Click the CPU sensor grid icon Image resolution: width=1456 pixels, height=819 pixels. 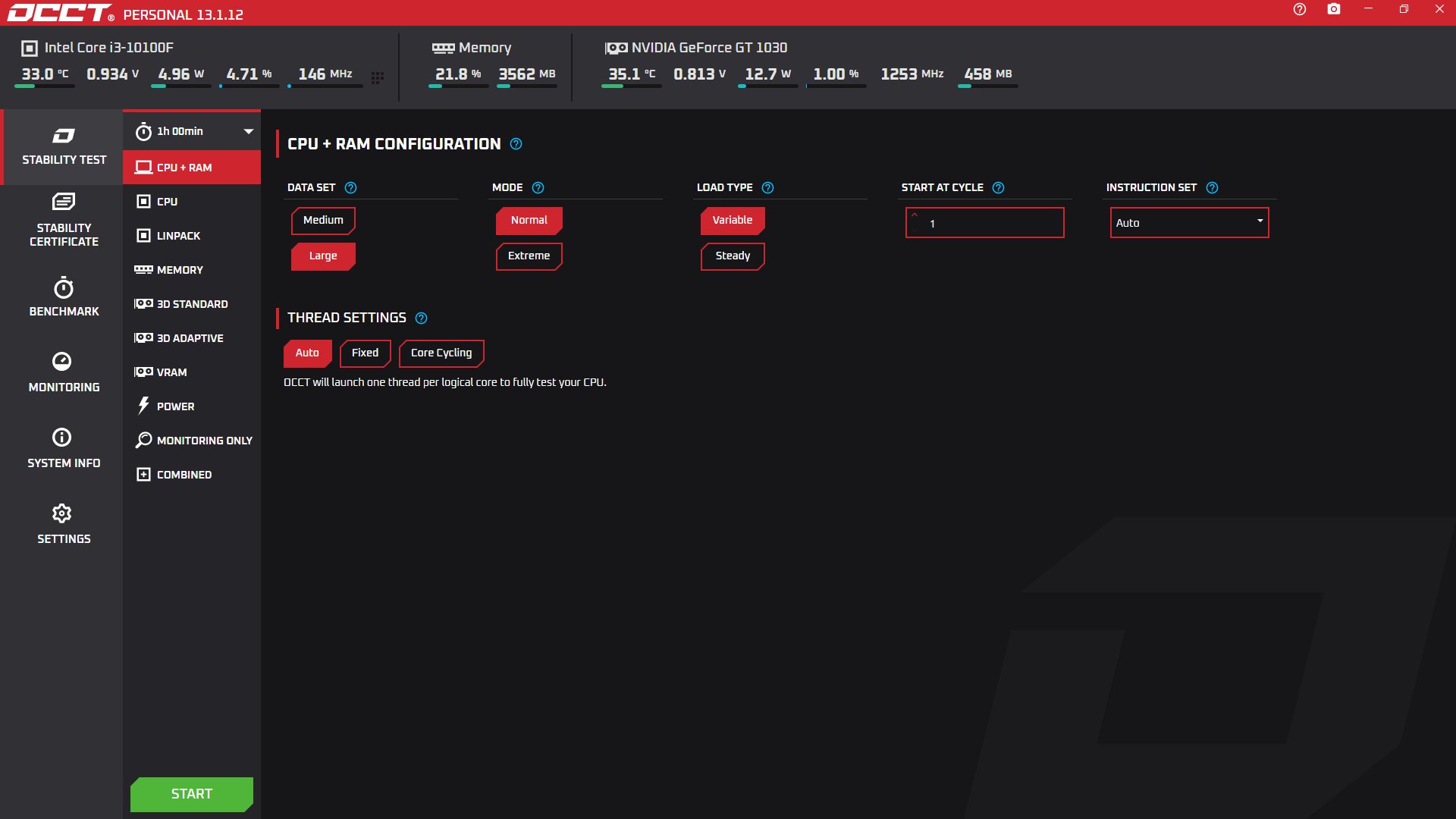coord(378,77)
